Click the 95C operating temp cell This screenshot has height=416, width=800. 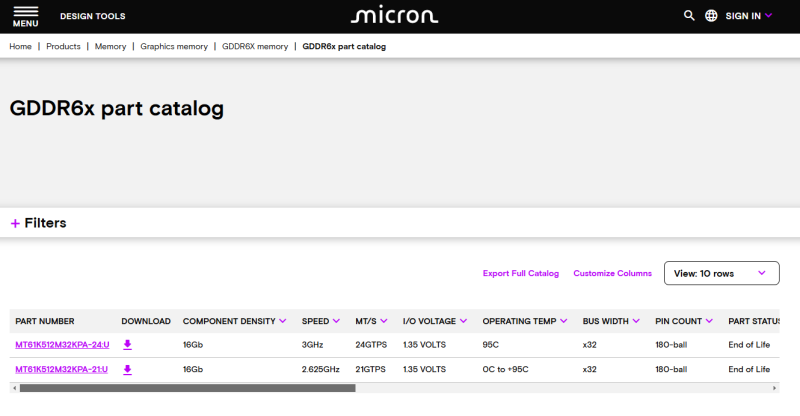click(491, 345)
